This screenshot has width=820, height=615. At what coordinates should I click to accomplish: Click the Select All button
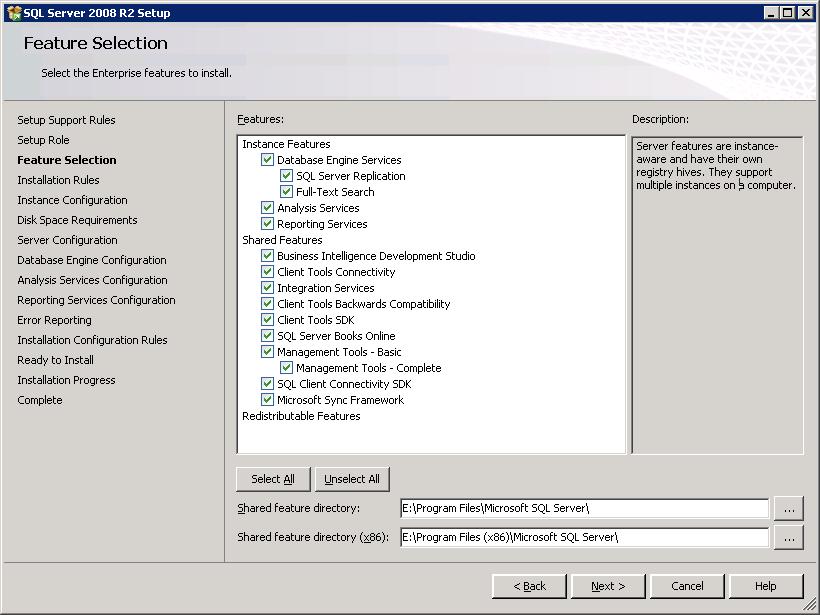(273, 479)
